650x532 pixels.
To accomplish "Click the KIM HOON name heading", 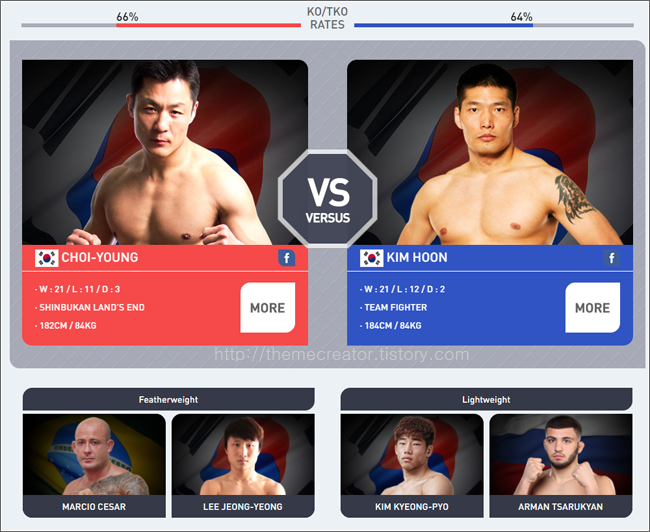I will (417, 257).
